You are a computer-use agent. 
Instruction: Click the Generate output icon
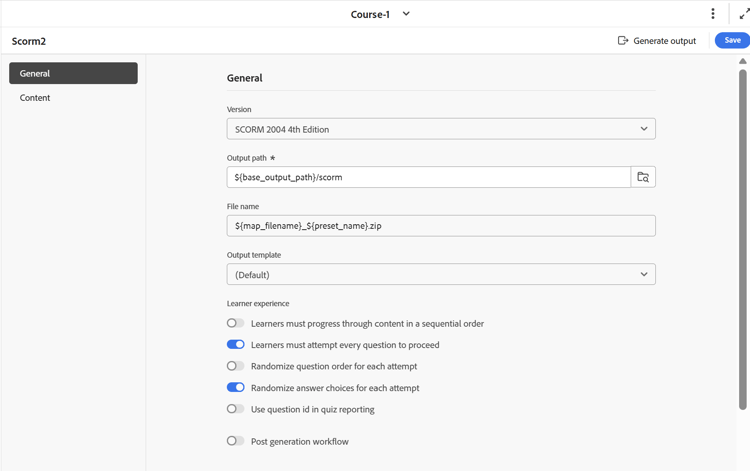(623, 41)
